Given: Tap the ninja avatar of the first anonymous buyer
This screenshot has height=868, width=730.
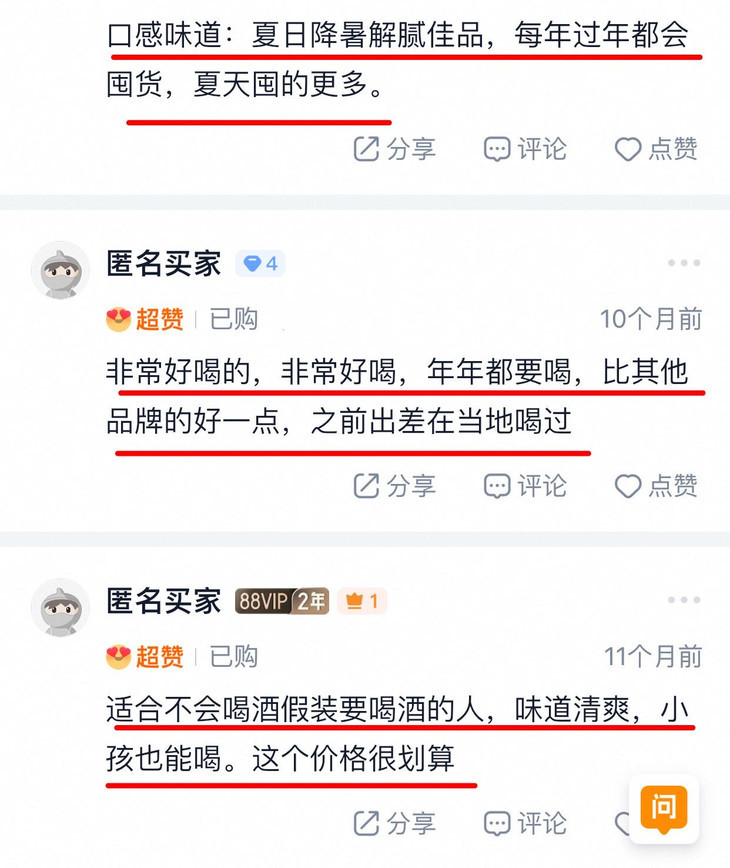Looking at the screenshot, I should coord(60,270).
